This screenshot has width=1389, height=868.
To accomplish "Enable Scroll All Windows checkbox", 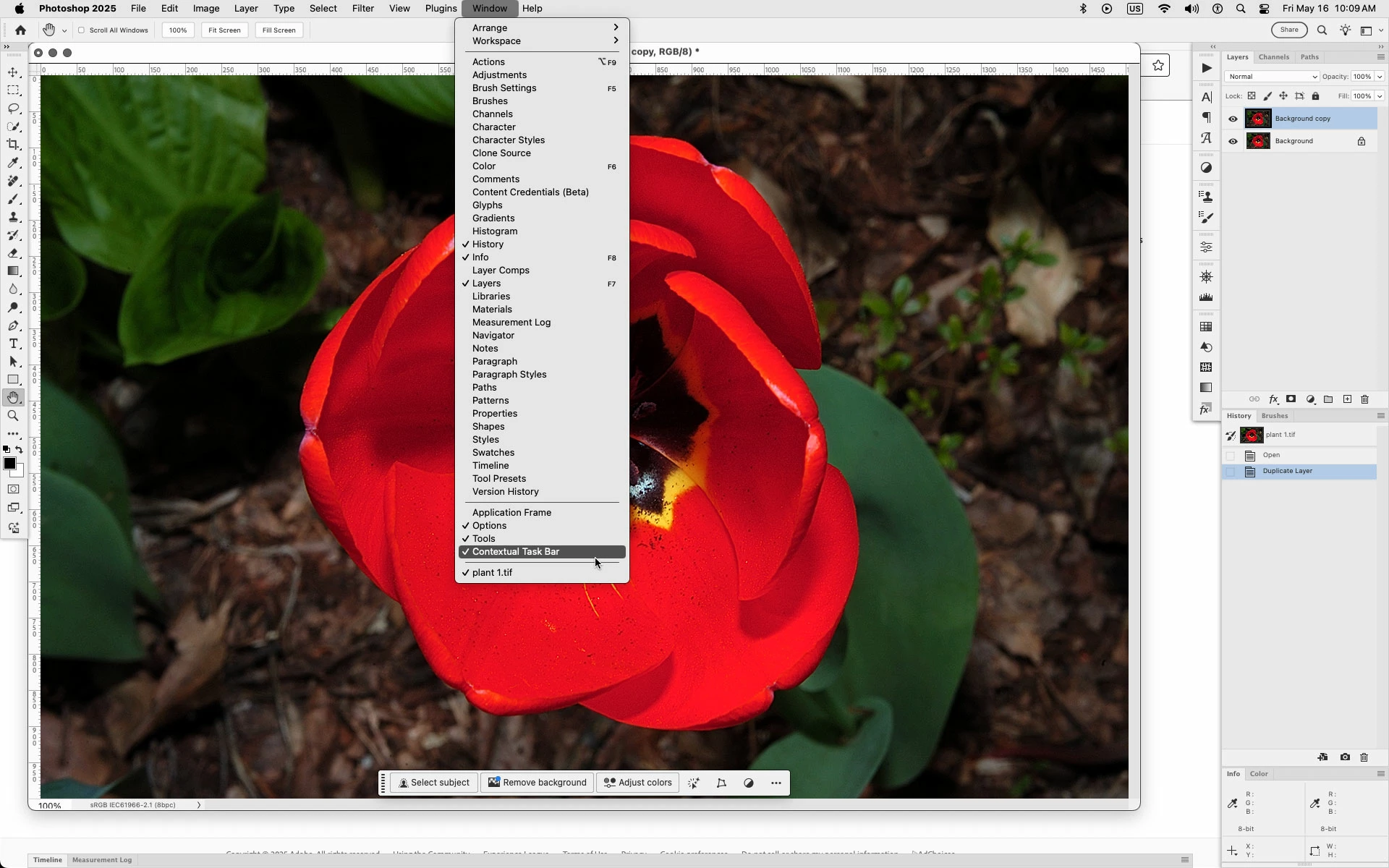I will (82, 30).
